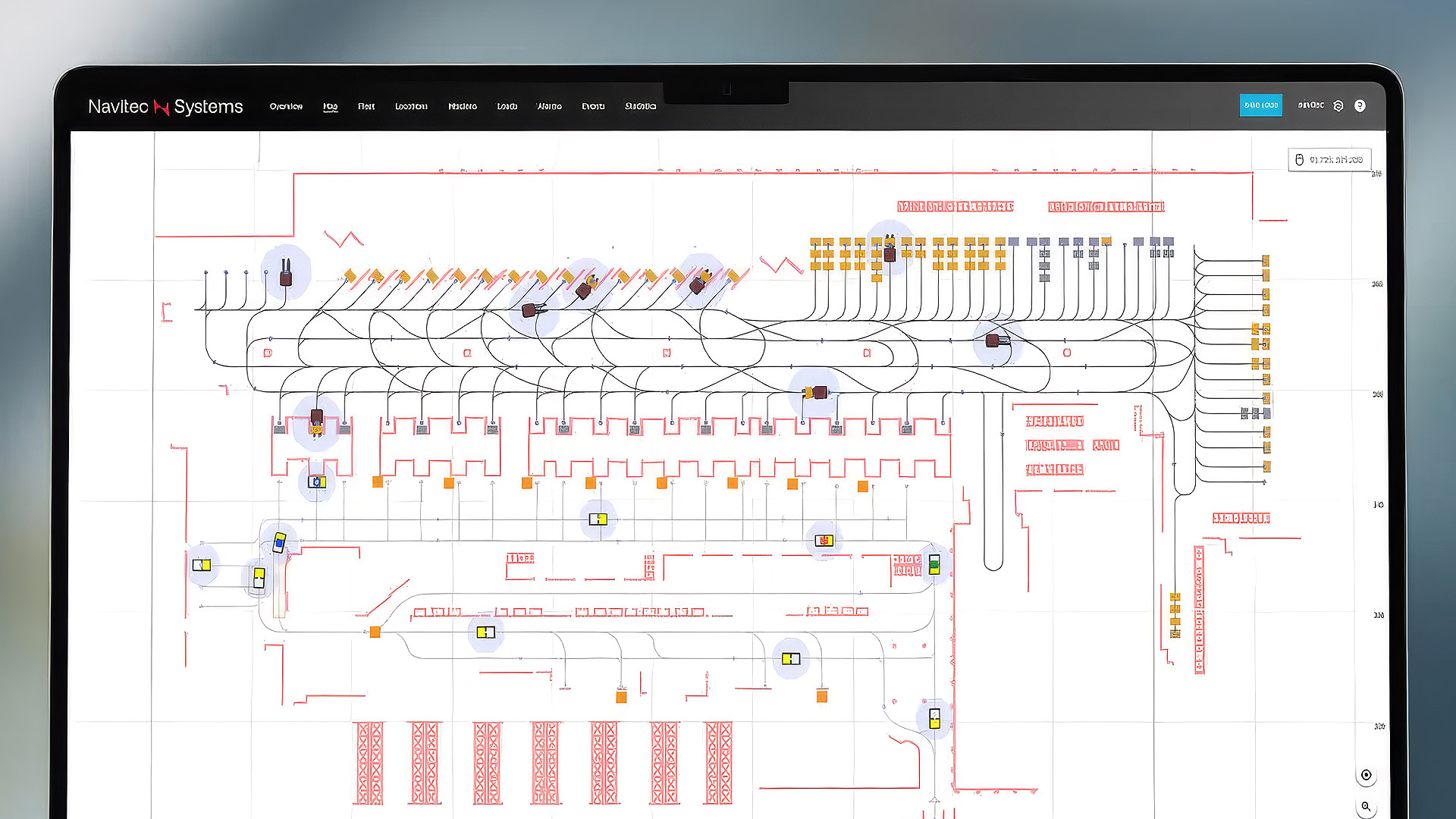Select the forklift on the right track loop

pyautogui.click(x=996, y=341)
